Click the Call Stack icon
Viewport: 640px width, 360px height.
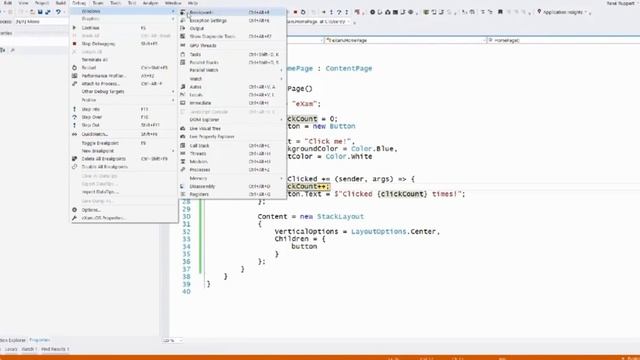pos(183,146)
